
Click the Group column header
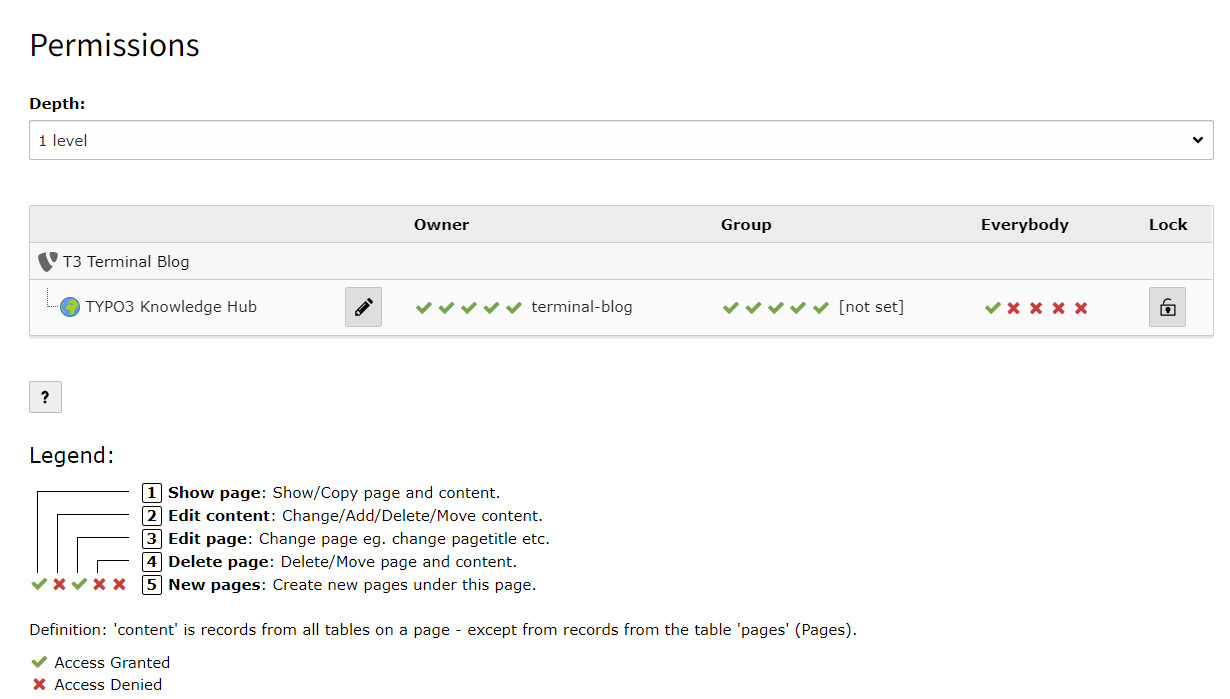746,225
